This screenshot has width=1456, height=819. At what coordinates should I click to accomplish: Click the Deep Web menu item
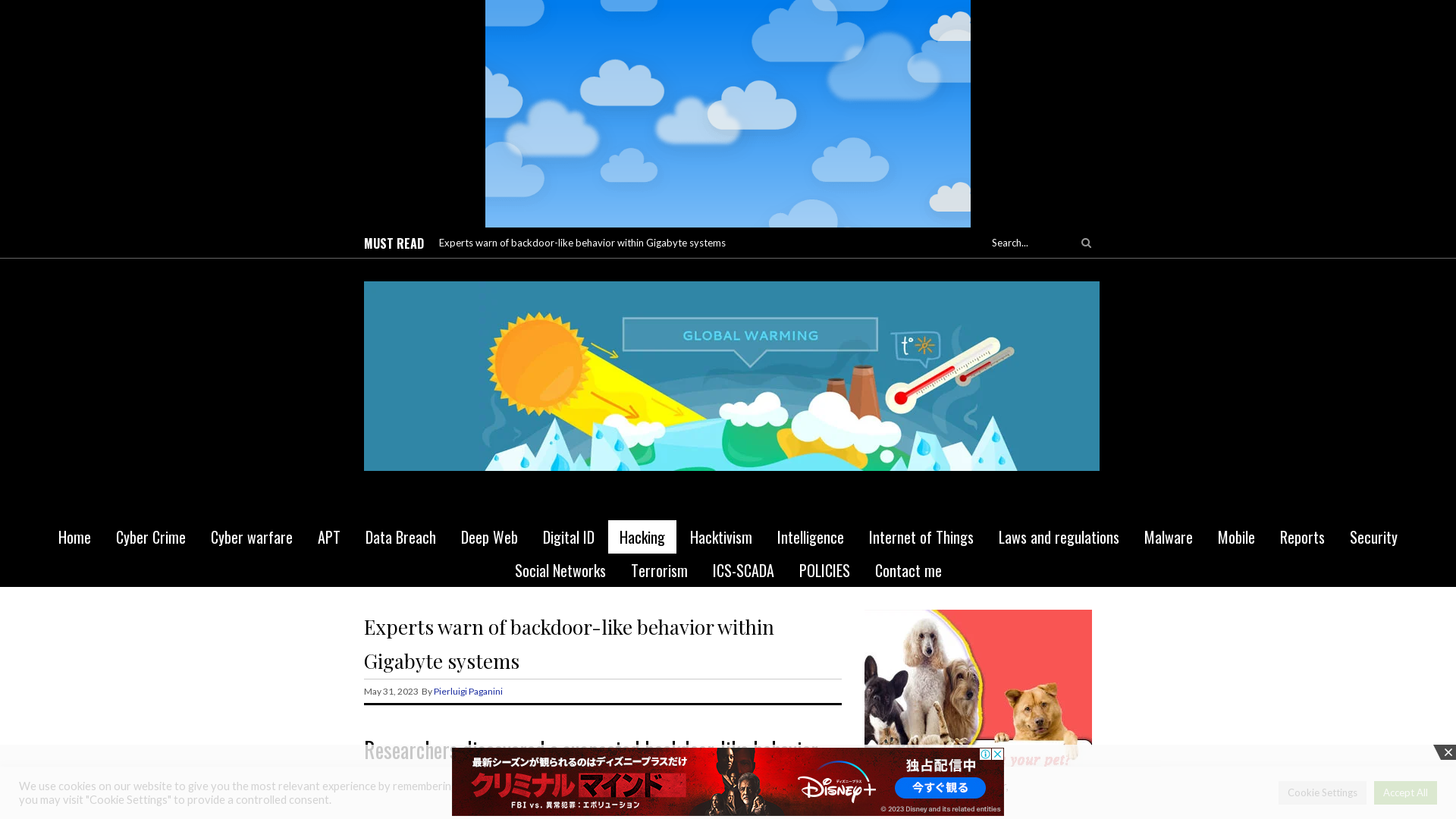(x=488, y=537)
